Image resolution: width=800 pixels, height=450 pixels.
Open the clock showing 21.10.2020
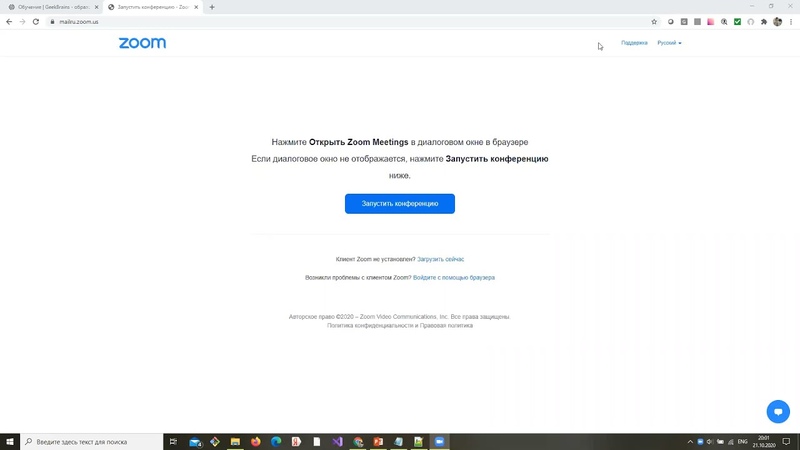[764, 442]
